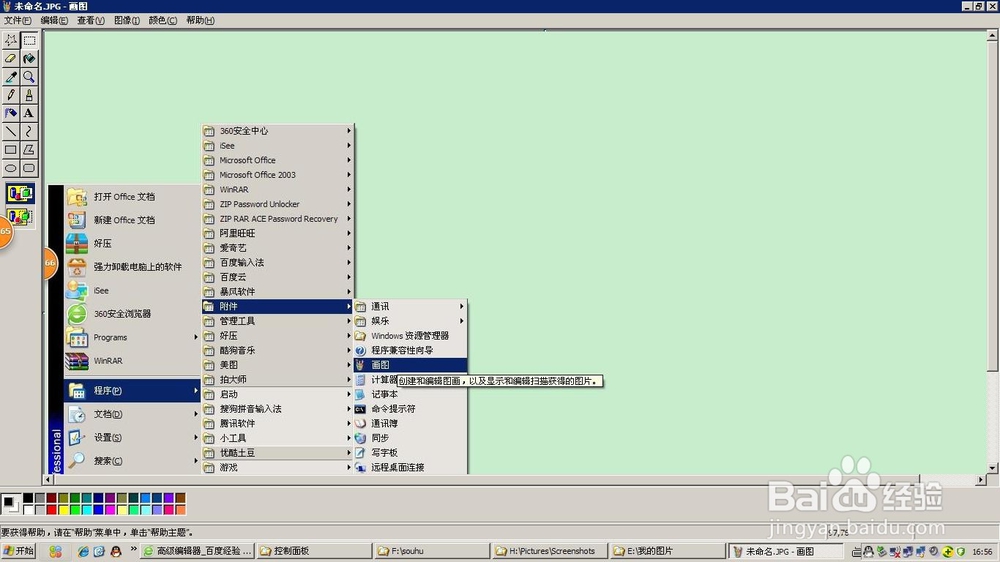The image size is (1000, 562).
Task: Choose the Pencil tool
Action: click(11, 95)
